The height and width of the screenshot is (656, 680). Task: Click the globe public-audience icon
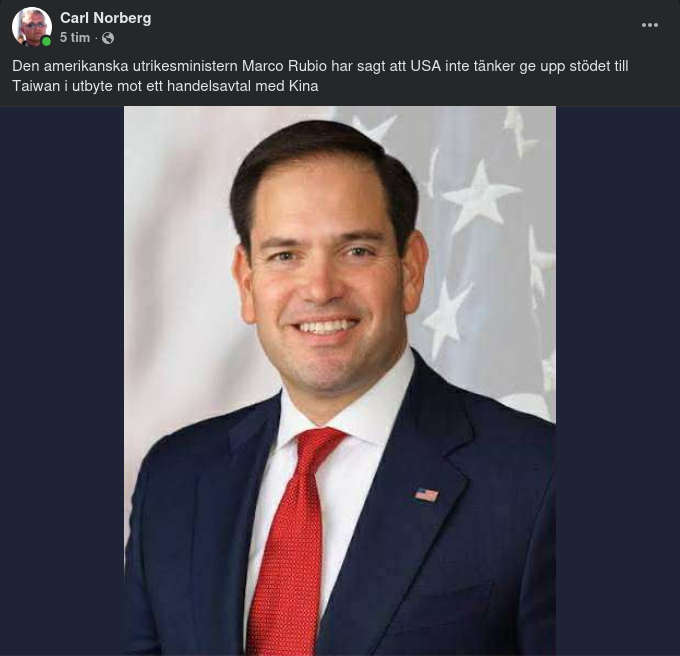pos(108,38)
